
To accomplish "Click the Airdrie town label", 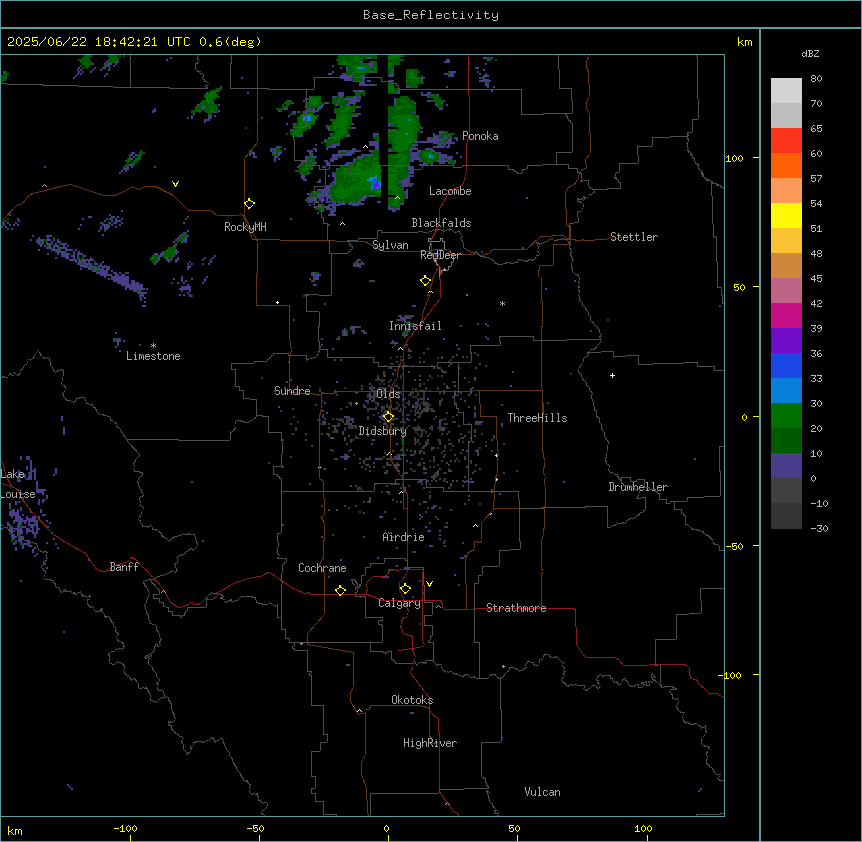I will (404, 537).
